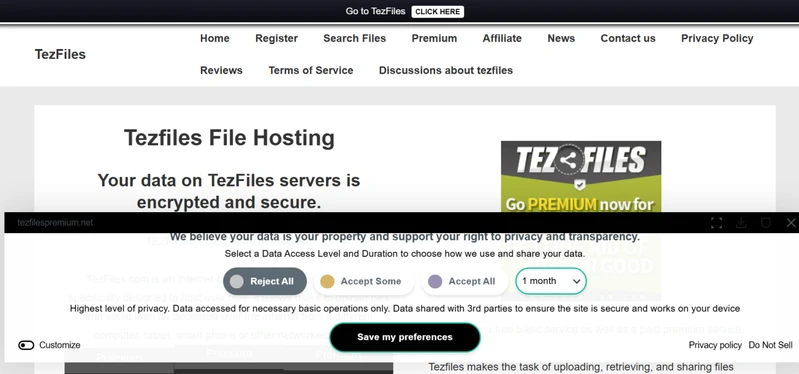Image resolution: width=799 pixels, height=374 pixels.
Task: Click the shield icon in the black bar
Action: pos(765,223)
